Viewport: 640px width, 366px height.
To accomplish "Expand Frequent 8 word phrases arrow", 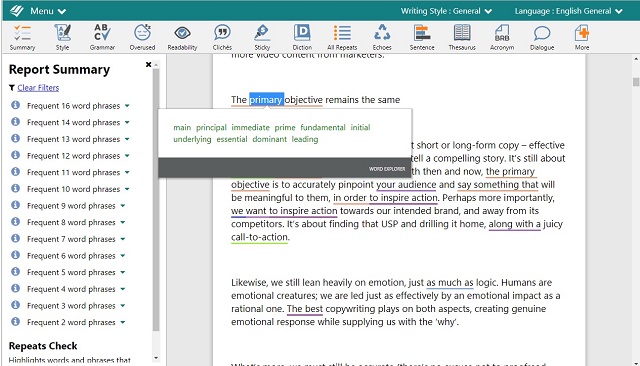I will click(123, 222).
